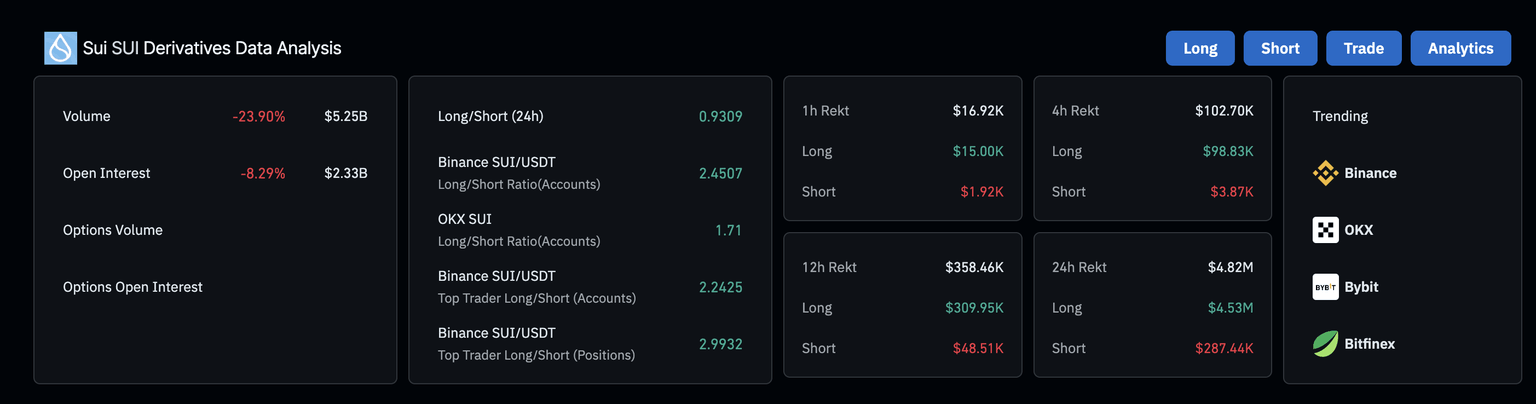
Task: Click the Bitfinex leaf logo icon
Action: (1325, 344)
